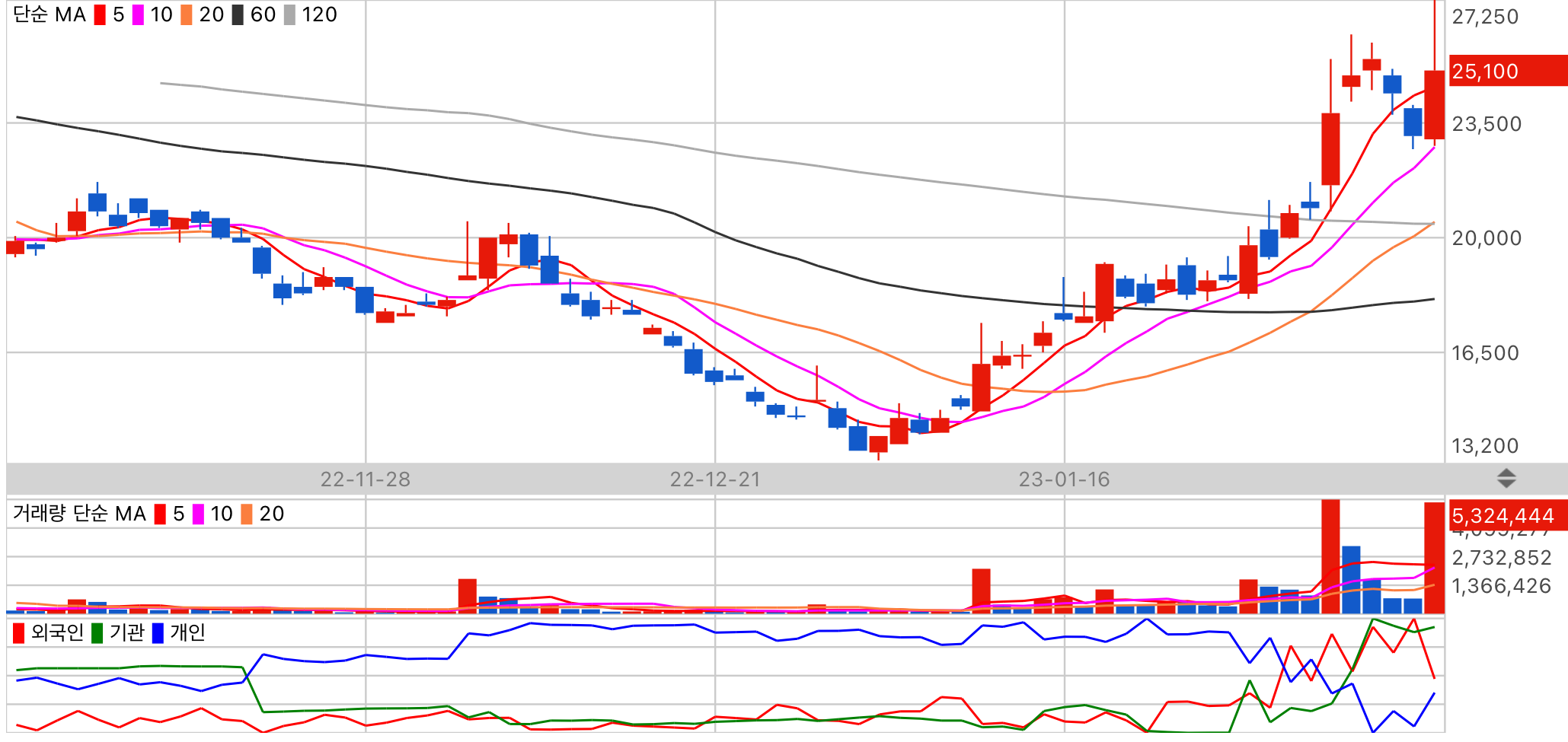Click the 기관 legend label
Viewport: 1568px width, 742px height.
[126, 633]
